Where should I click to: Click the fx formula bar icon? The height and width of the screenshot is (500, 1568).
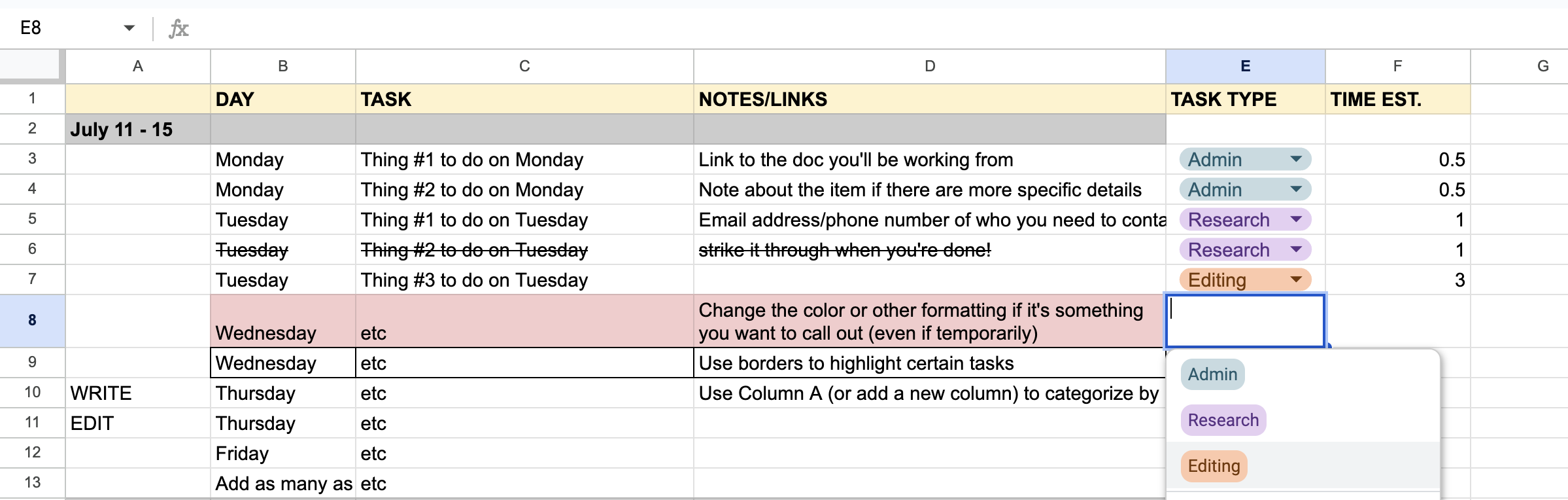(x=178, y=27)
